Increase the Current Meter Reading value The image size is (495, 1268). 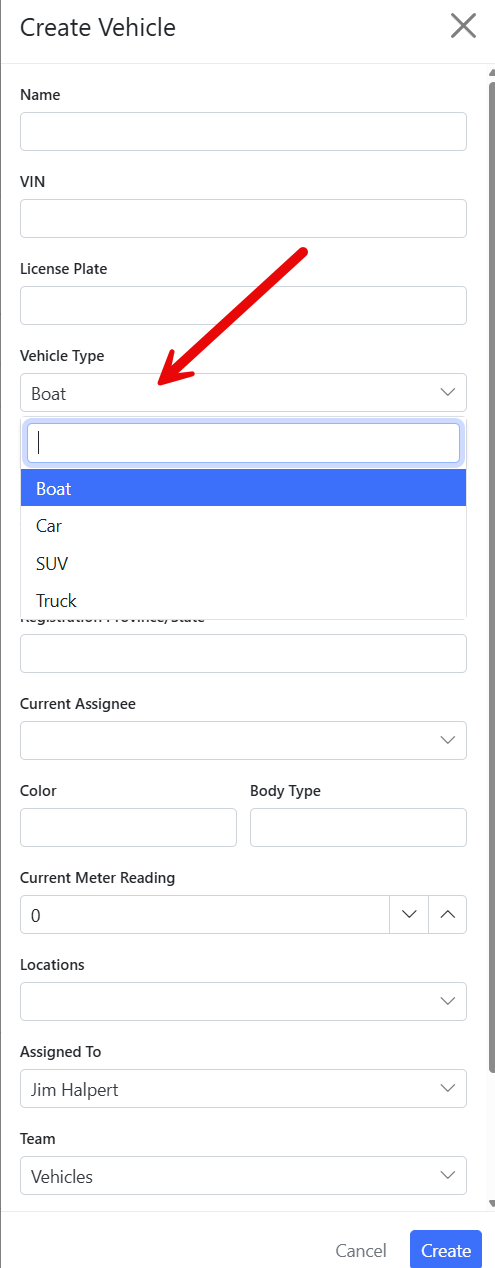coord(447,914)
